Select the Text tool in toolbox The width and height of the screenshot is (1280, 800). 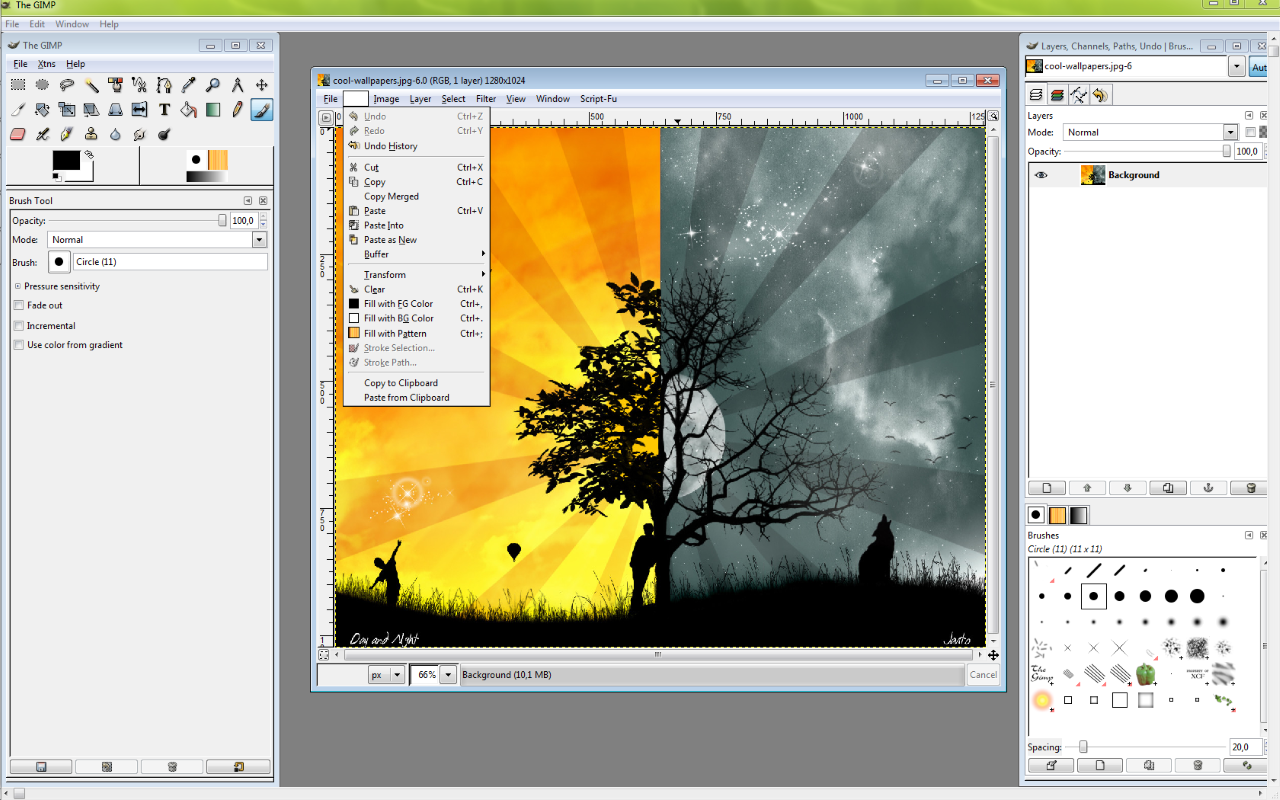(164, 110)
